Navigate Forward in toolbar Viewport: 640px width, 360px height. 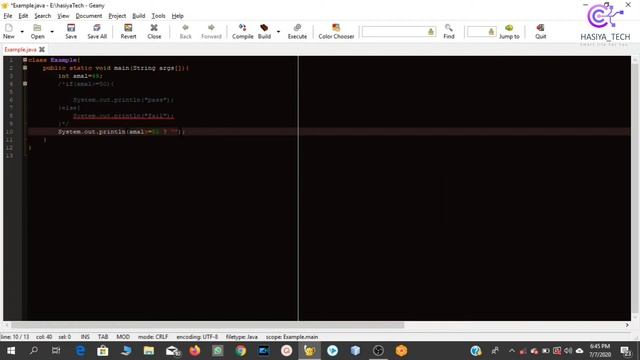(211, 31)
